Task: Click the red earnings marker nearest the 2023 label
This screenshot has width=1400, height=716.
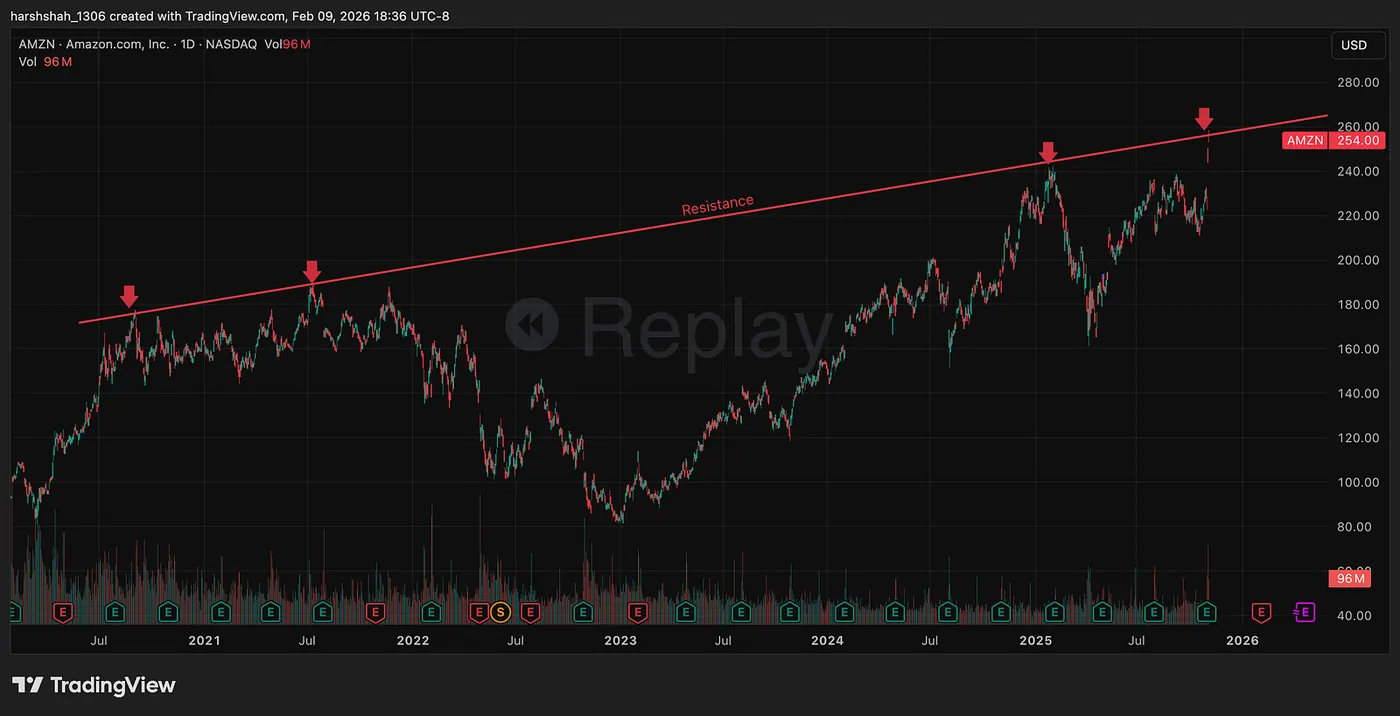Action: [x=636, y=610]
